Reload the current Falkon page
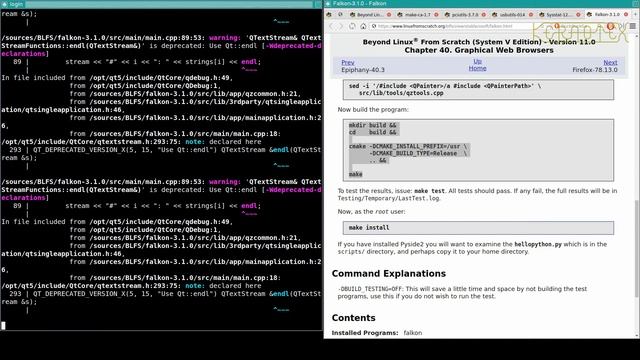 [352, 26]
